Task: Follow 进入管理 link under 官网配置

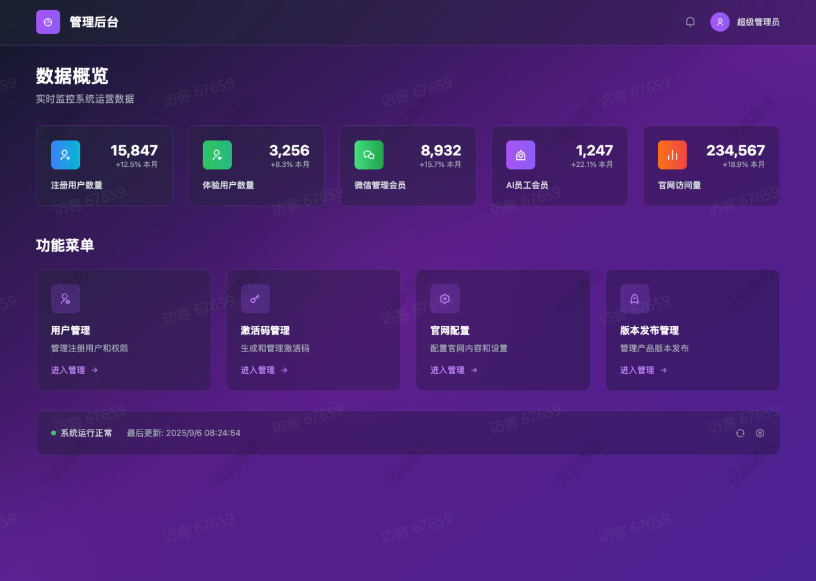Action: [x=454, y=370]
